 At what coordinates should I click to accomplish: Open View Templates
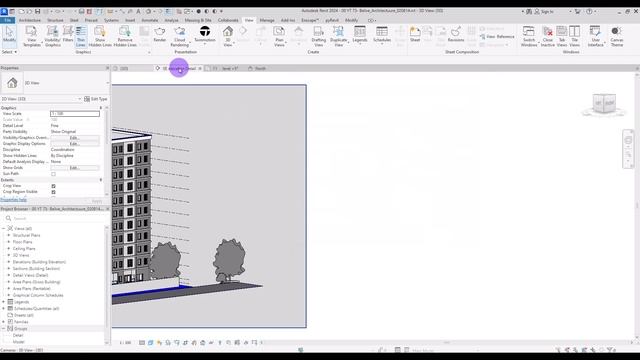31,36
